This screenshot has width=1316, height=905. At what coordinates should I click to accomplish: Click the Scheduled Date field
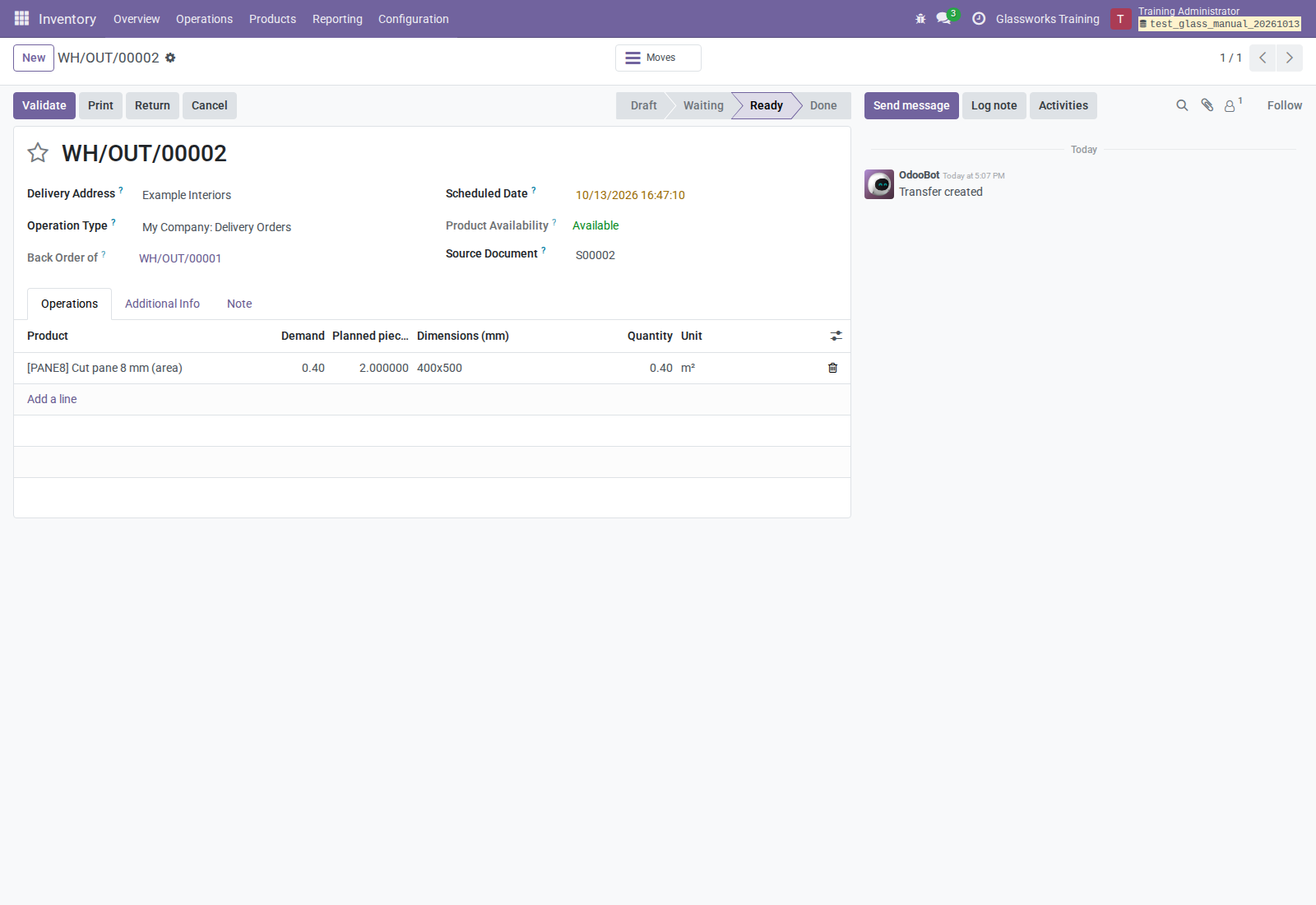[x=630, y=195]
